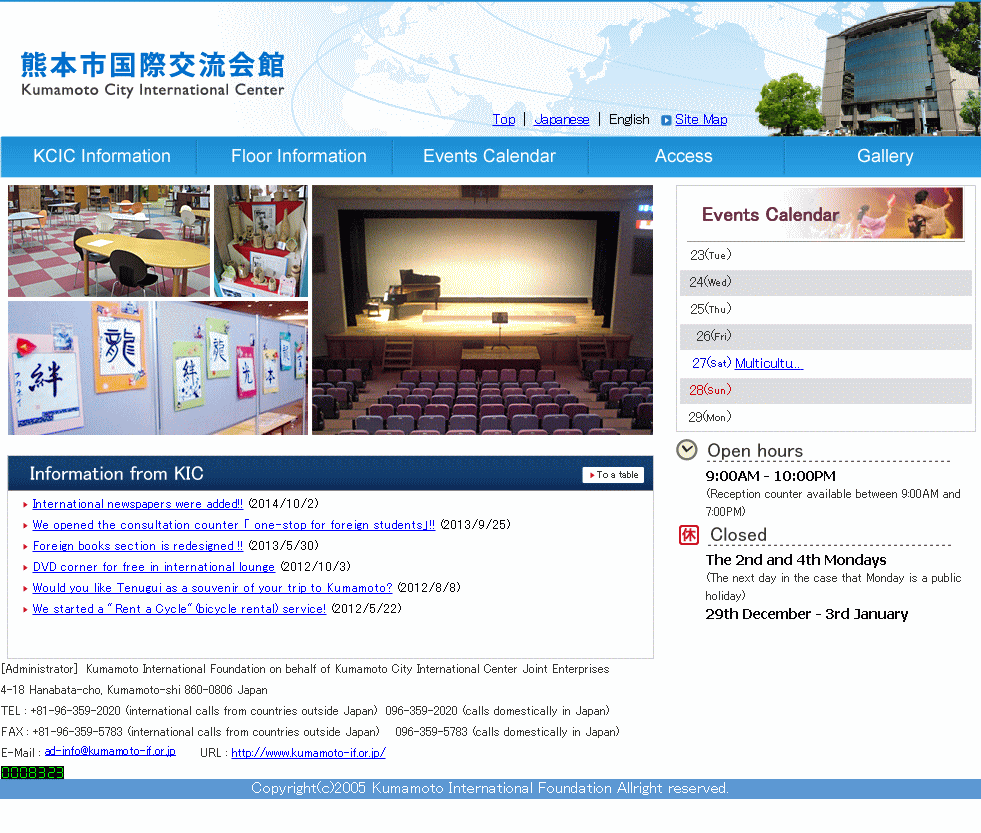The height and width of the screenshot is (833, 981).
Task: Click the 'Open hours' heading text
Action: (755, 451)
